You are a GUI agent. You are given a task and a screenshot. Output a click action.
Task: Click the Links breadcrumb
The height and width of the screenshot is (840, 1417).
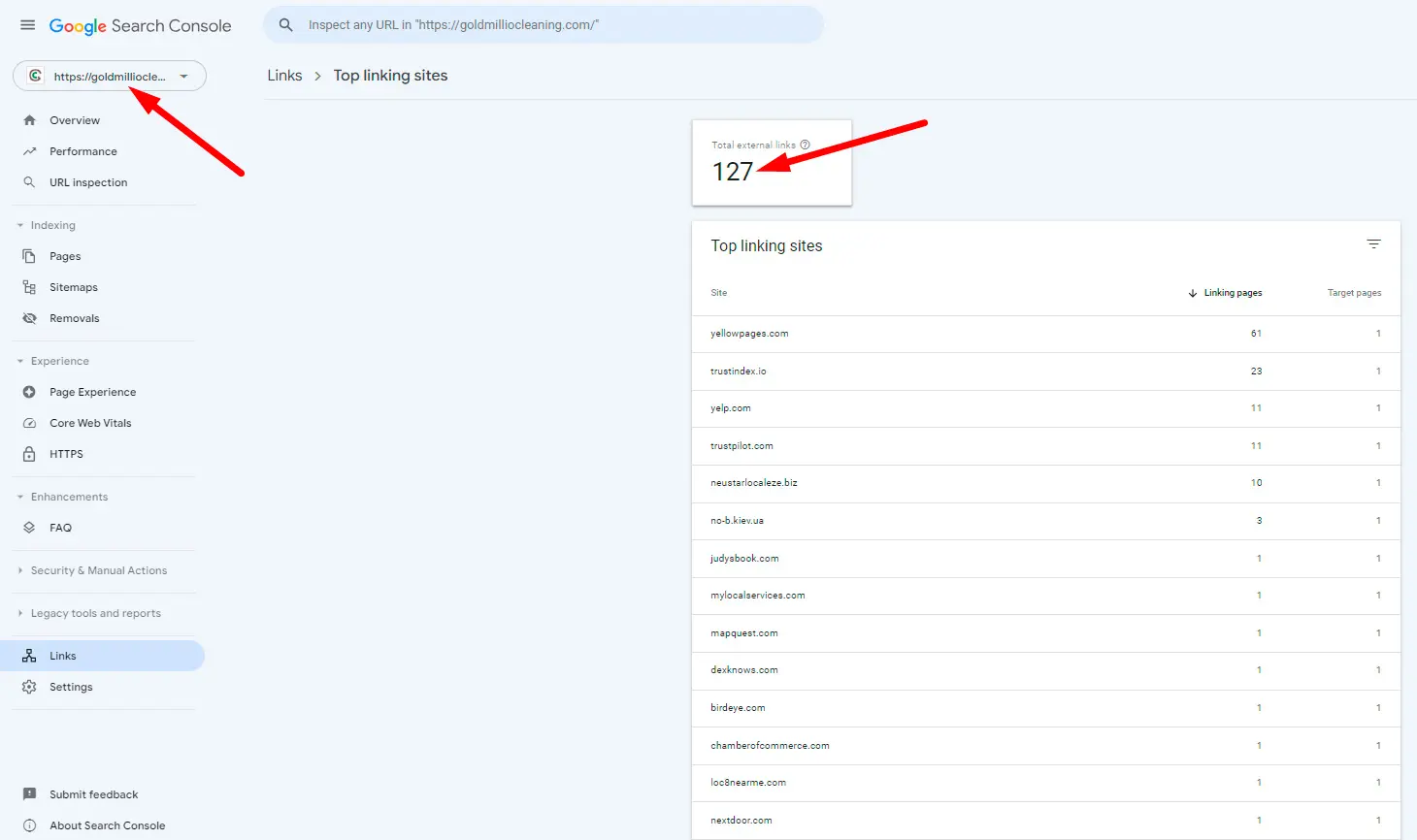[284, 76]
